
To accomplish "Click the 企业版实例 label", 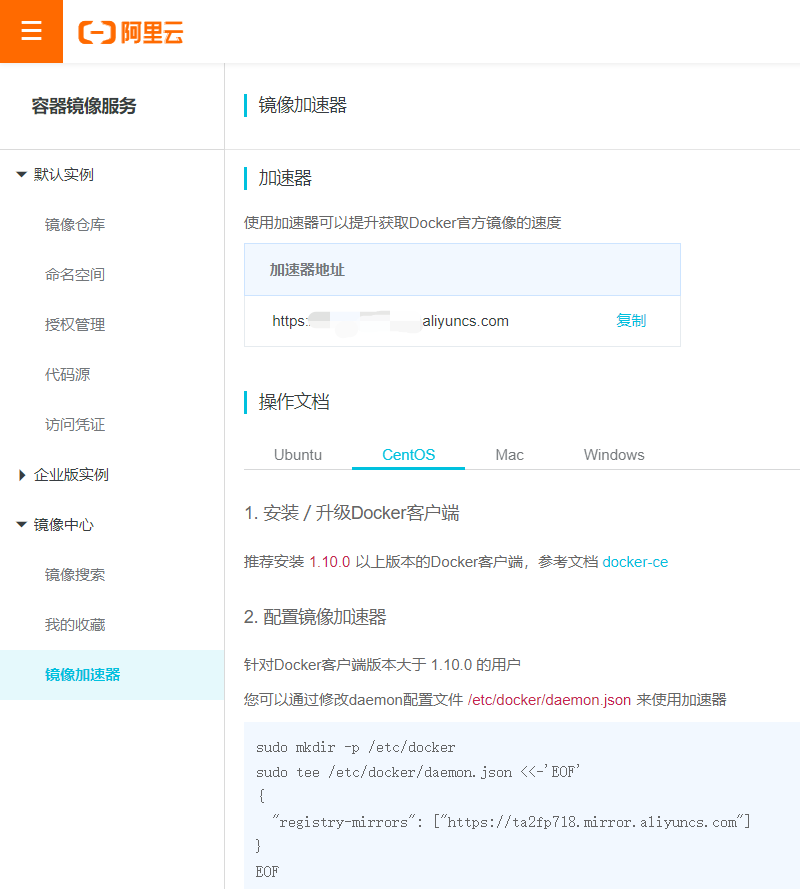I will pos(71,475).
